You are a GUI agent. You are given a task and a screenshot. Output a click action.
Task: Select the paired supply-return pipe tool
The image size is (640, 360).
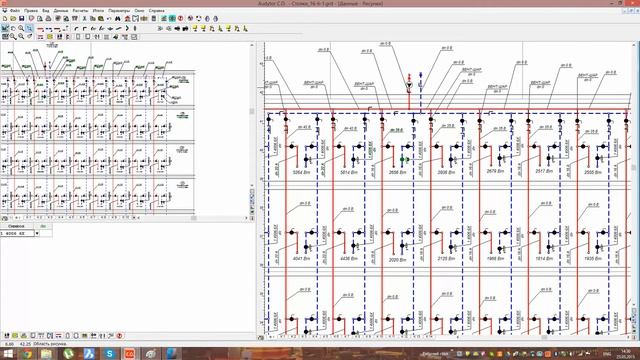click(x=57, y=29)
